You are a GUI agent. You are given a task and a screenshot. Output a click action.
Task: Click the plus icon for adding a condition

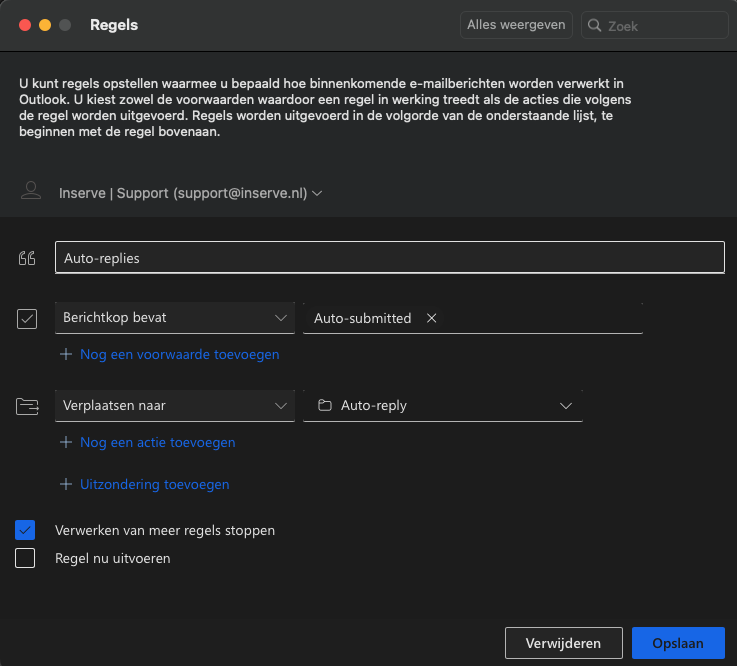(66, 354)
